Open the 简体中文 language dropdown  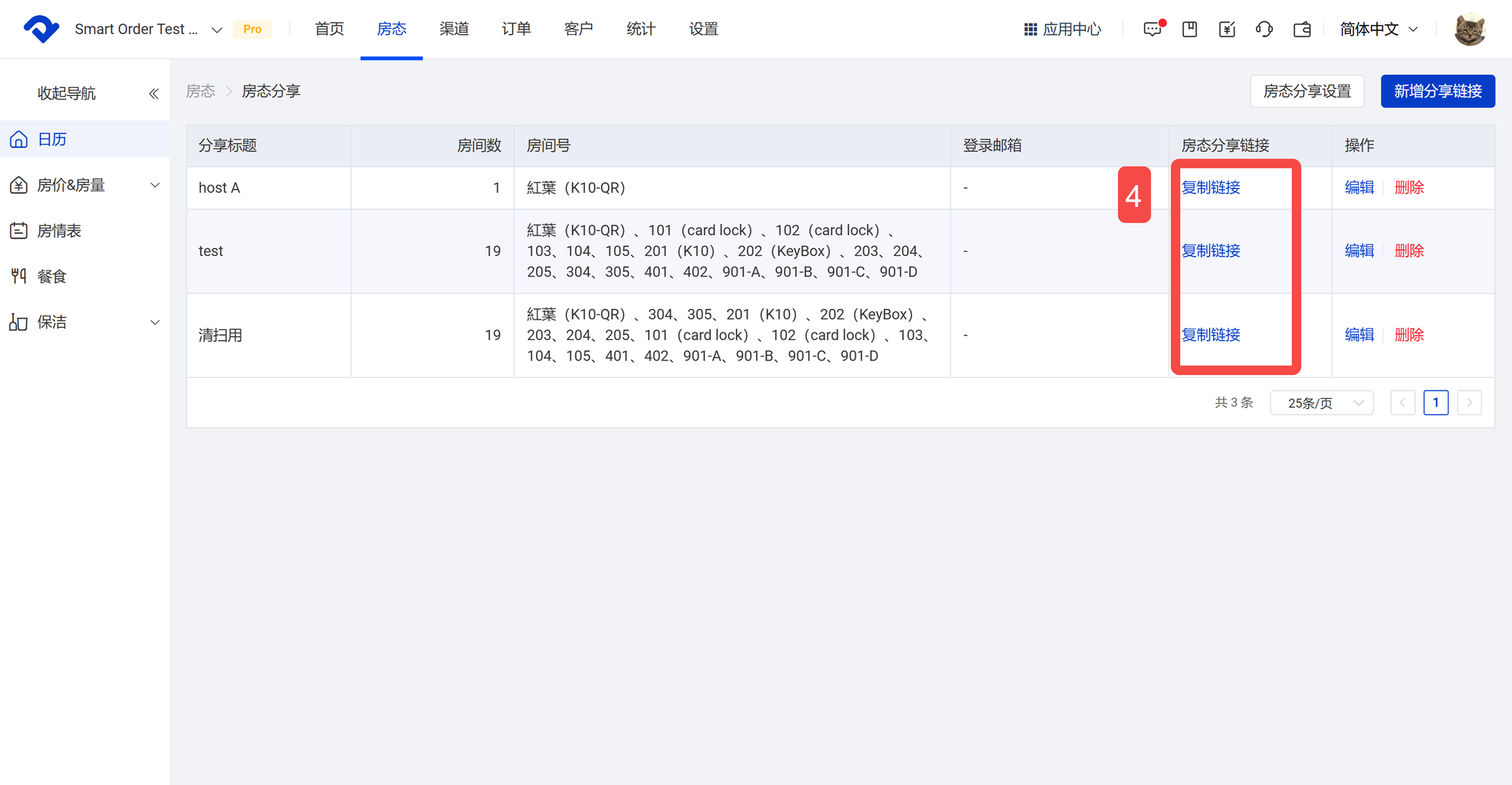tap(1378, 29)
